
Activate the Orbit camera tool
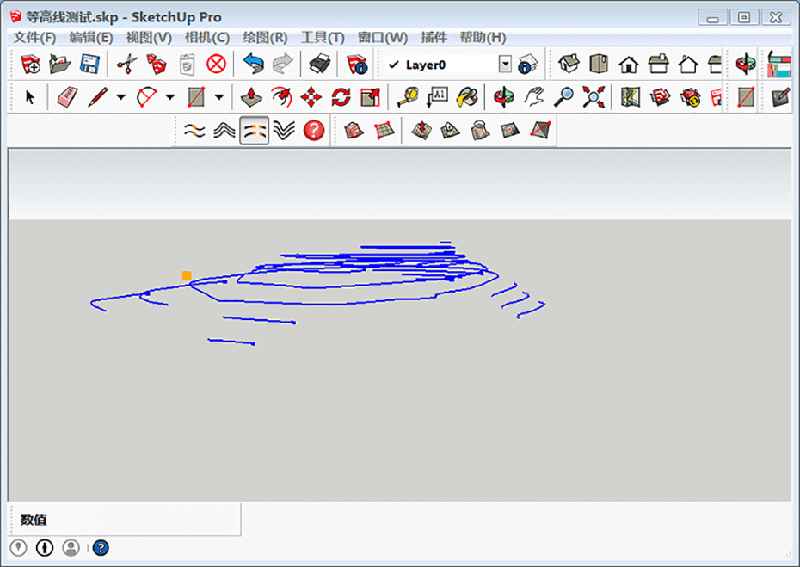click(505, 97)
